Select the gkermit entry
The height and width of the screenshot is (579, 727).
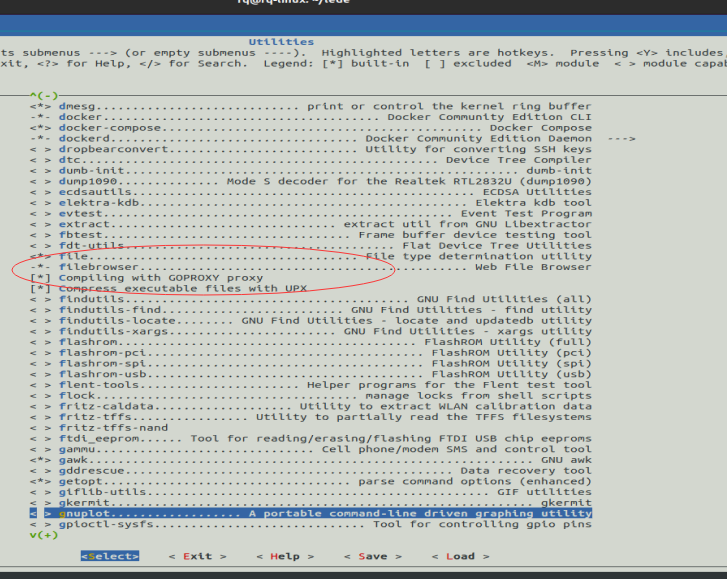click(x=311, y=503)
